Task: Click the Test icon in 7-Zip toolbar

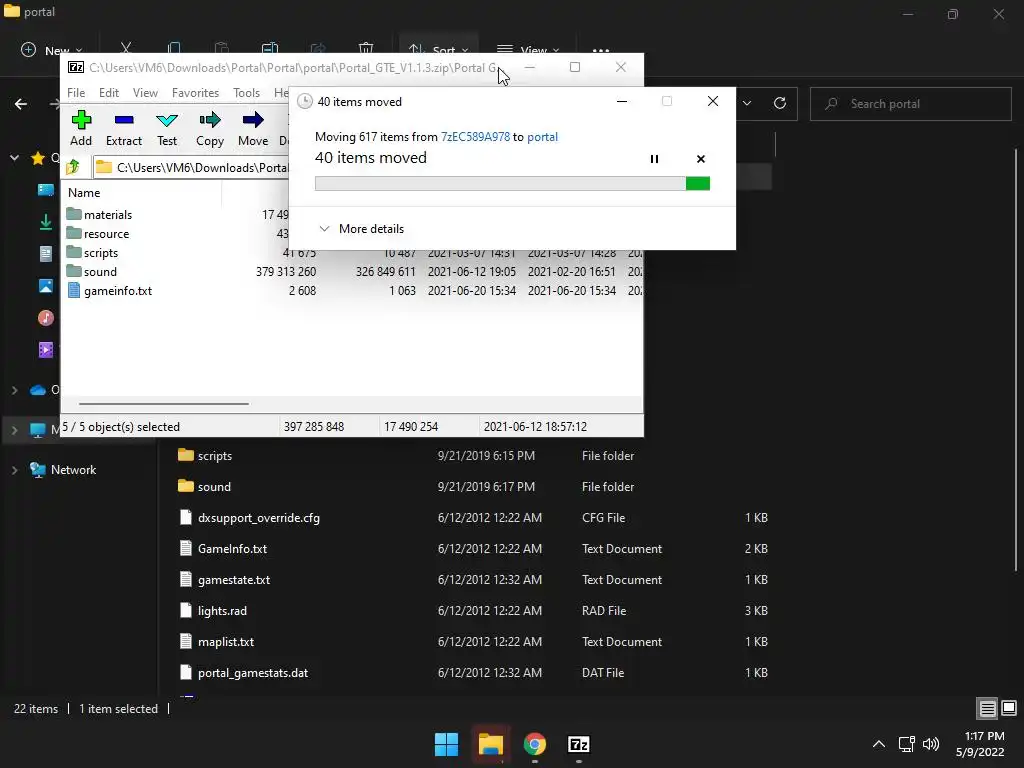Action: coord(167,129)
